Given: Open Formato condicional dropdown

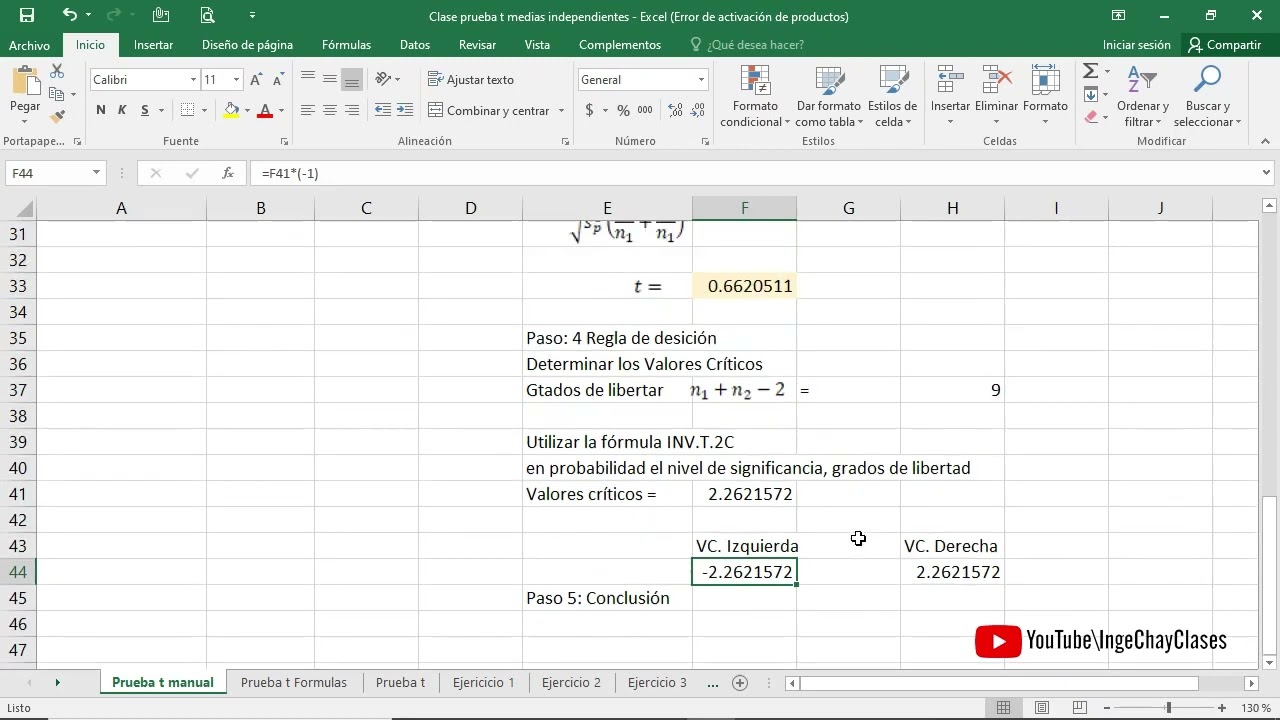Looking at the screenshot, I should coord(755,97).
